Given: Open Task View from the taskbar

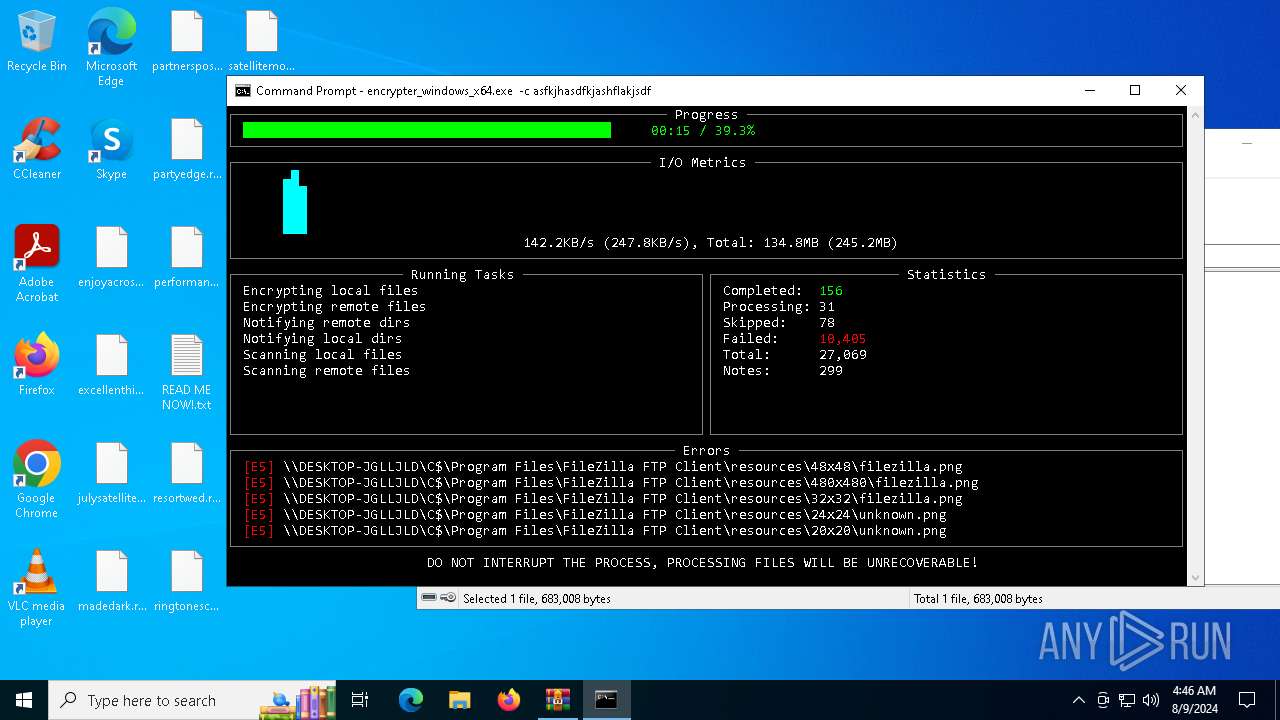Looking at the screenshot, I should 360,700.
